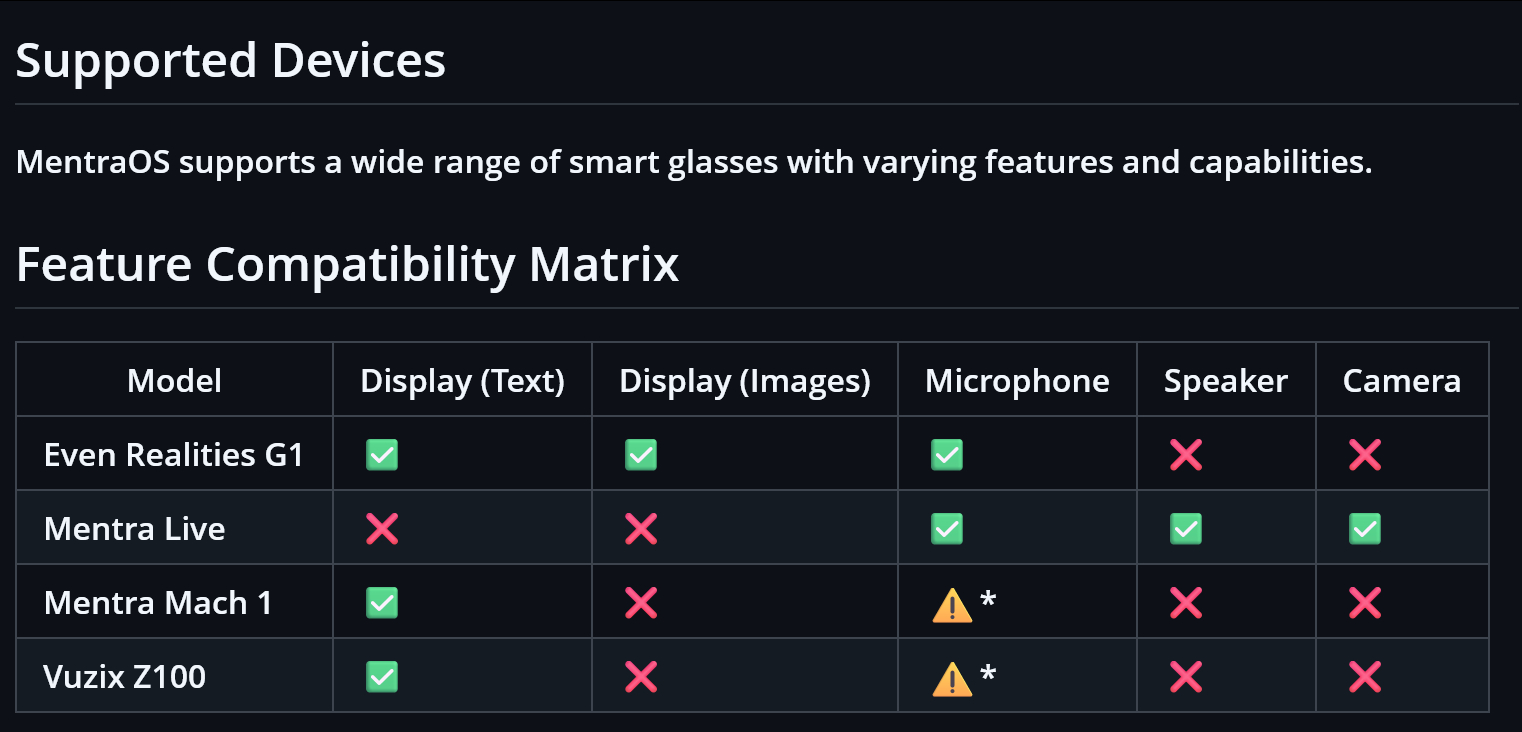Click the Mentra Live row label
The width and height of the screenshot is (1522, 732).
(x=135, y=529)
